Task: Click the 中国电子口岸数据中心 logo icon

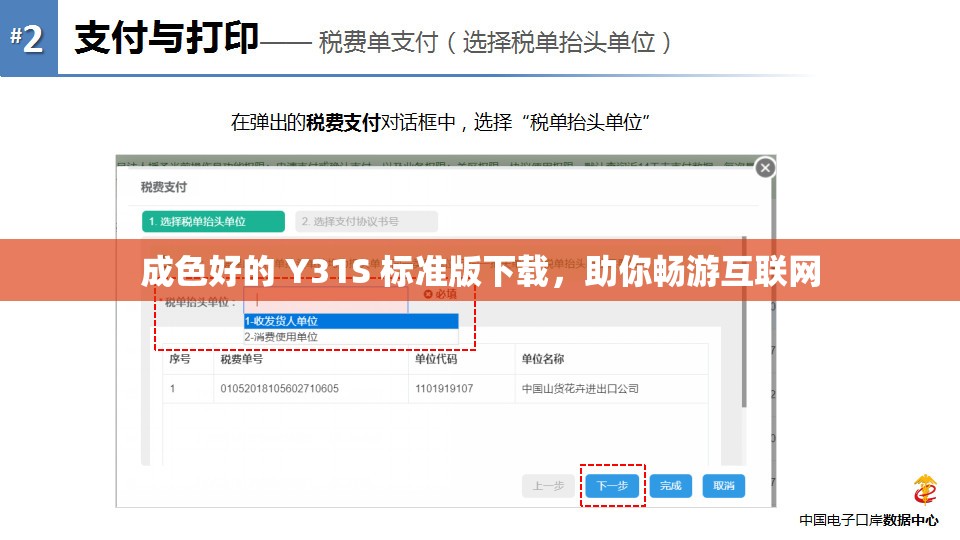Action: (924, 490)
